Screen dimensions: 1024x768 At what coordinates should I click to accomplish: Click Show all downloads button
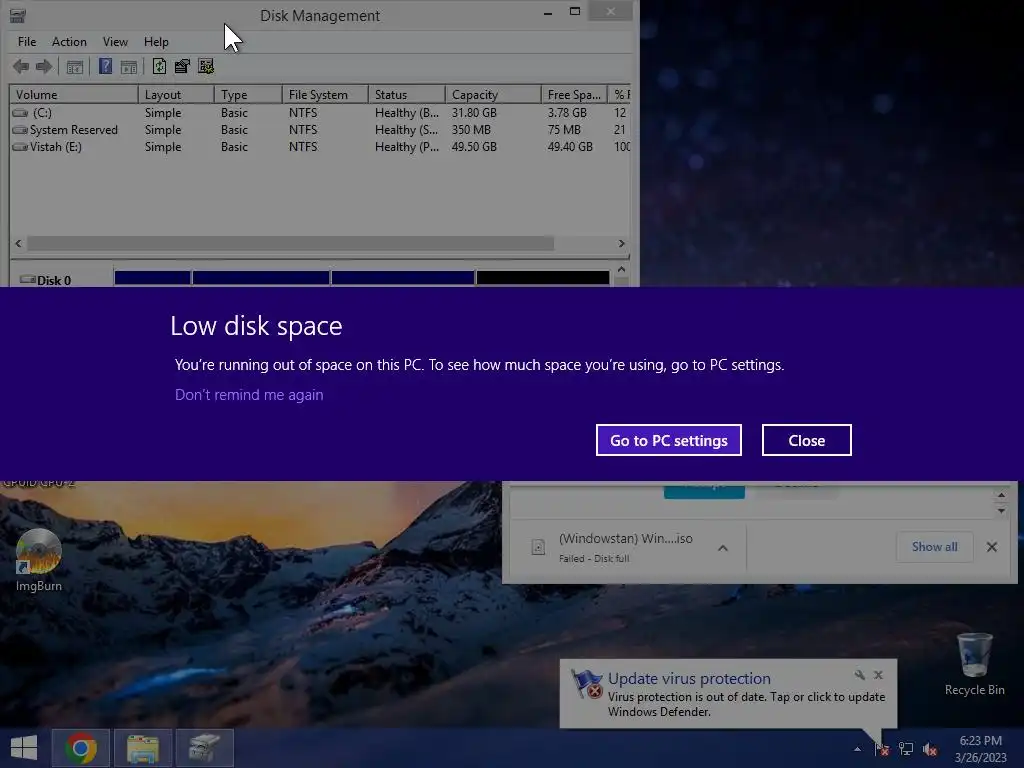pyautogui.click(x=935, y=547)
